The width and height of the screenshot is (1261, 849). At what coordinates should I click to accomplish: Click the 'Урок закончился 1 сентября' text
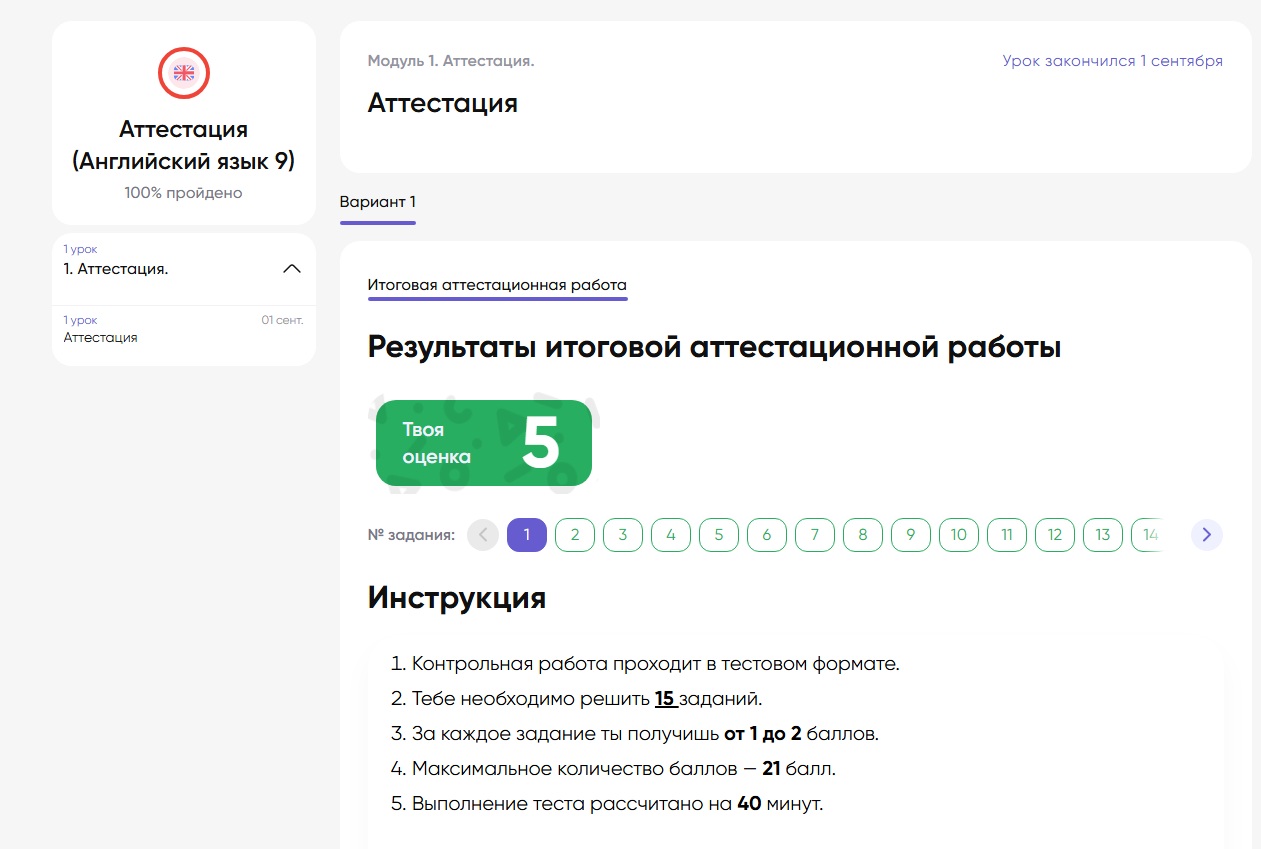pyautogui.click(x=1112, y=60)
